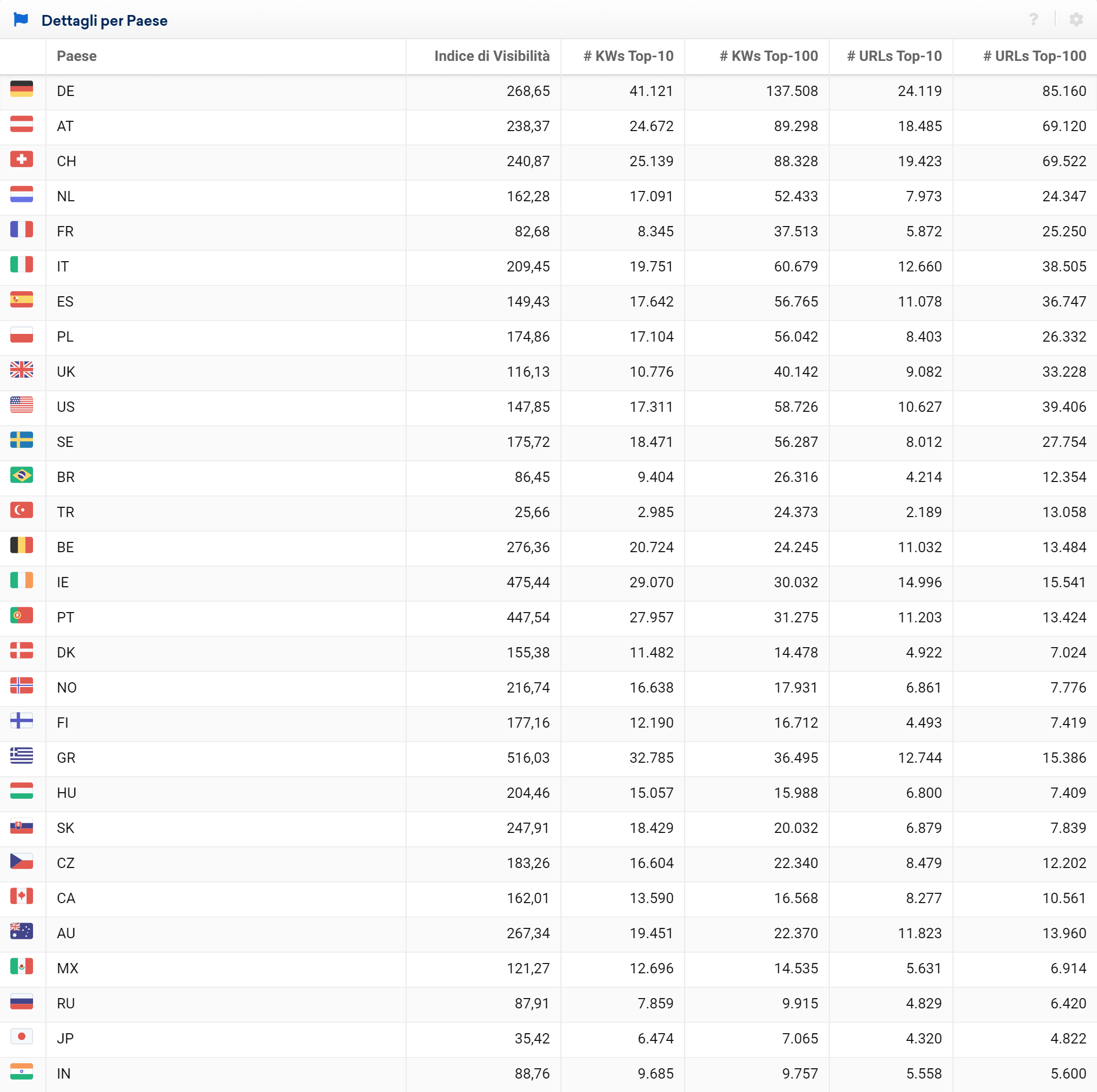Click the France flag icon
This screenshot has width=1097, height=1092.
pos(22,230)
